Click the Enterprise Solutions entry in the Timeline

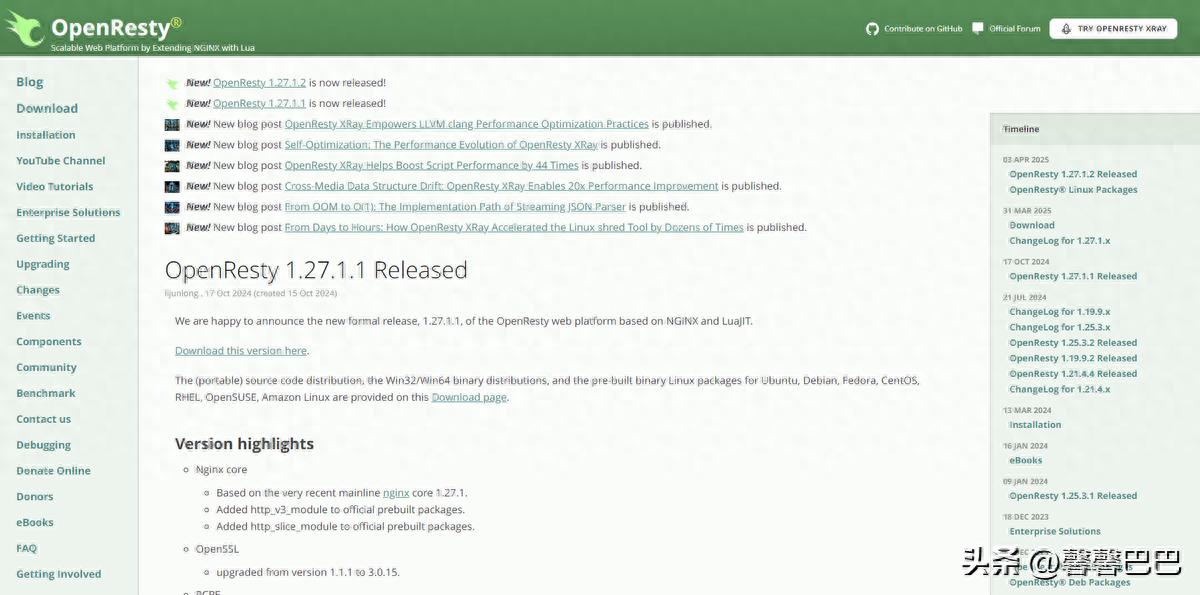coord(1055,532)
